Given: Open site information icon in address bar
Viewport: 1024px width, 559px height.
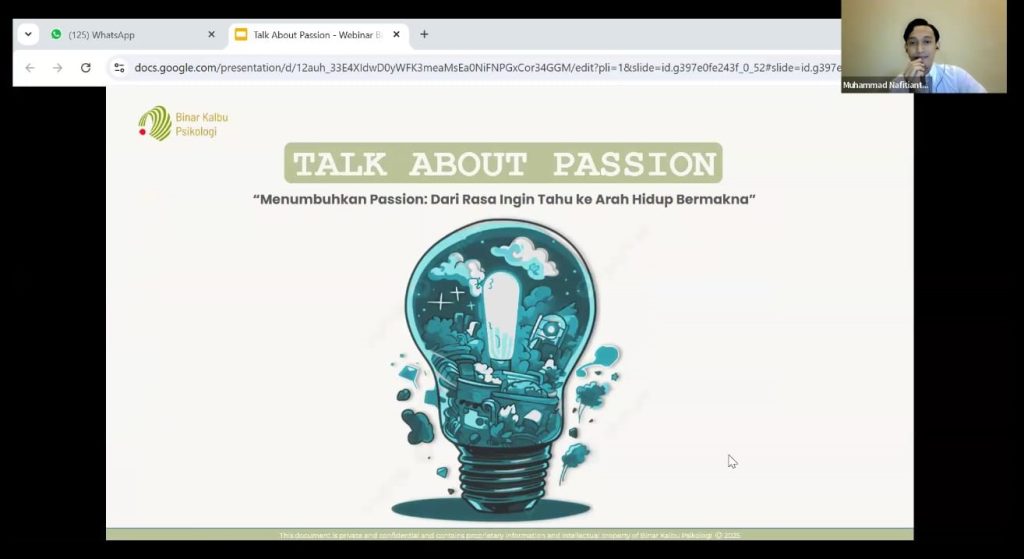Looking at the screenshot, I should coord(119,68).
